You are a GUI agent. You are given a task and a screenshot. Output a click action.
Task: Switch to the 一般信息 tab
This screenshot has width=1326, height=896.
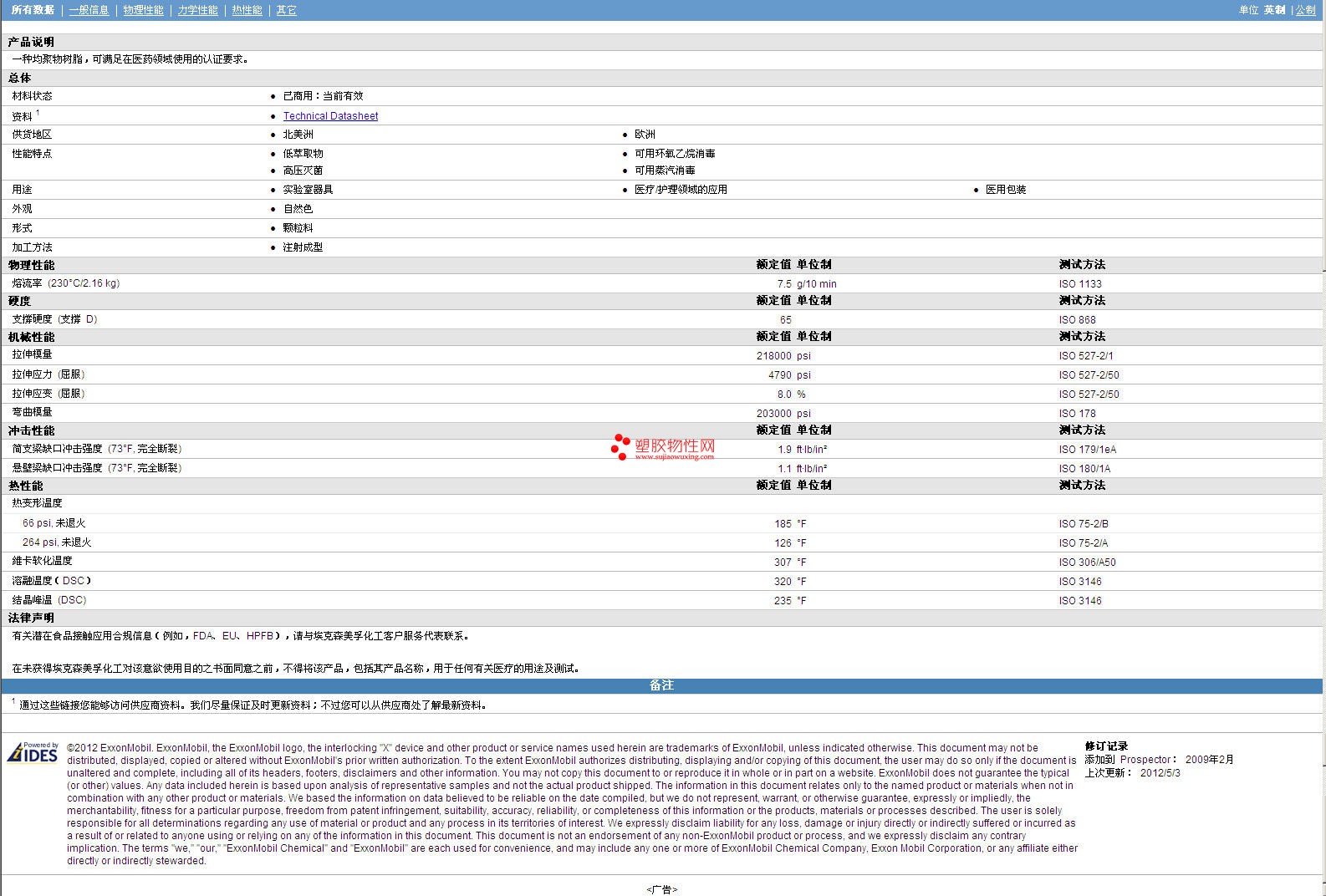coord(89,10)
